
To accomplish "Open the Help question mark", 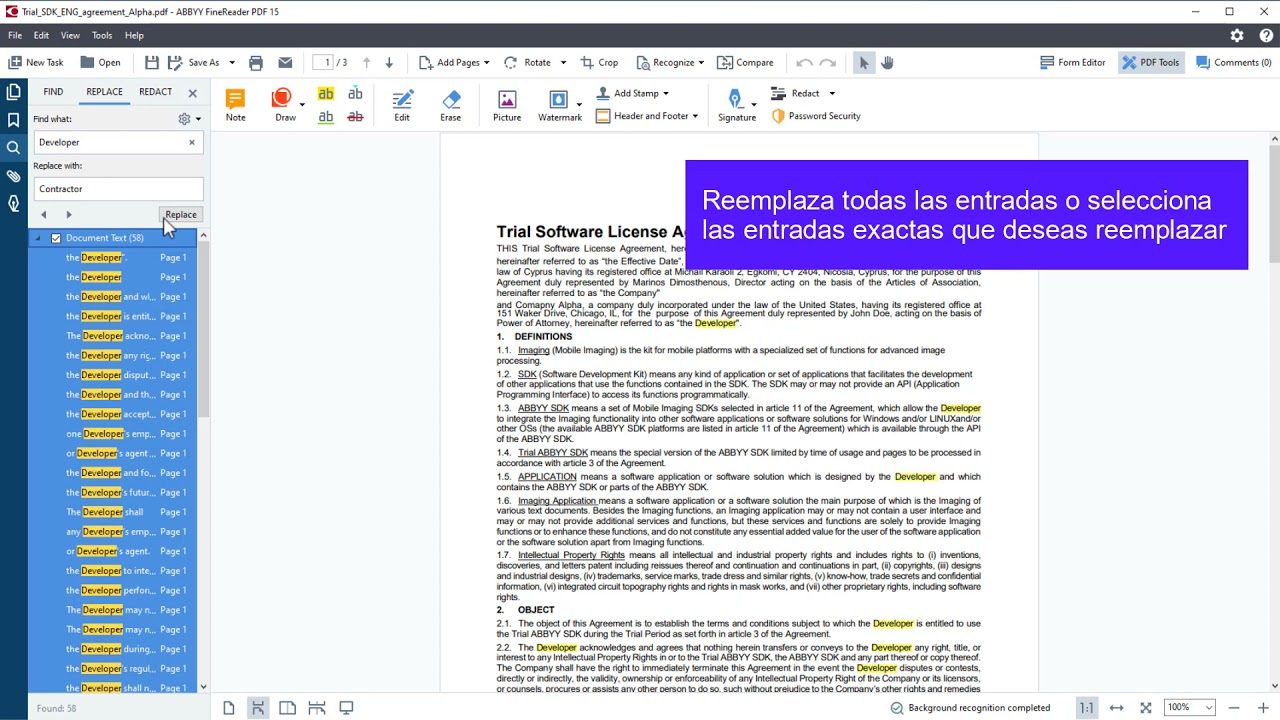I will pyautogui.click(x=1266, y=35).
